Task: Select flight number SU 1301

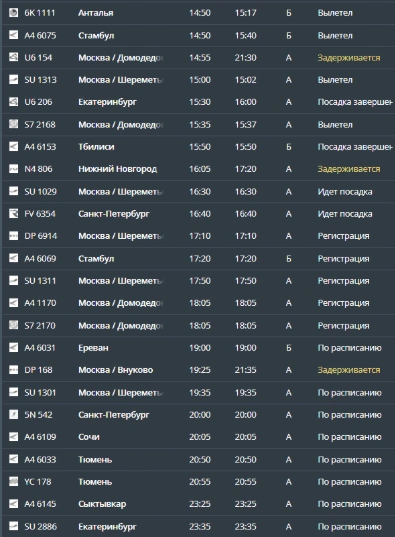Action: 40,392
